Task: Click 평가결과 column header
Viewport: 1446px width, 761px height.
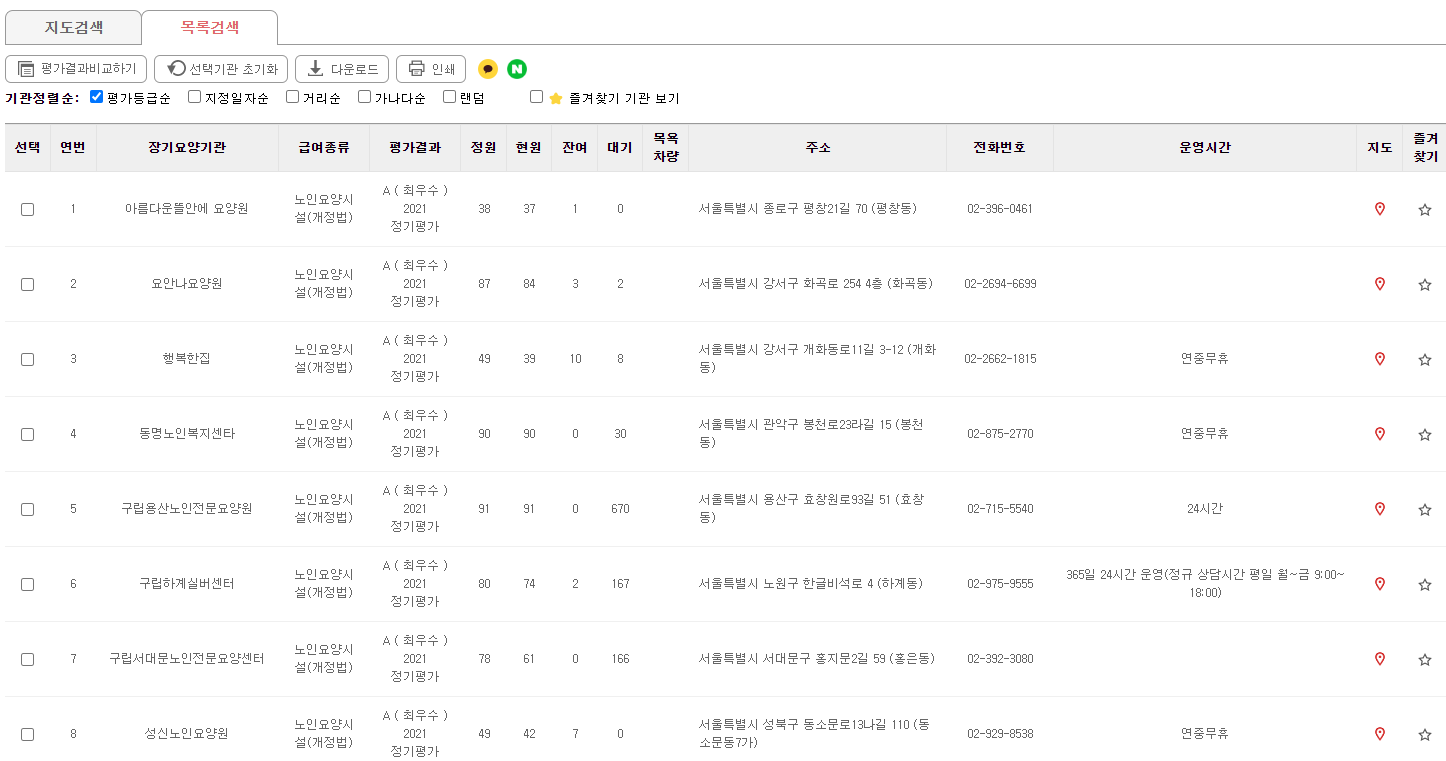Action: point(415,148)
